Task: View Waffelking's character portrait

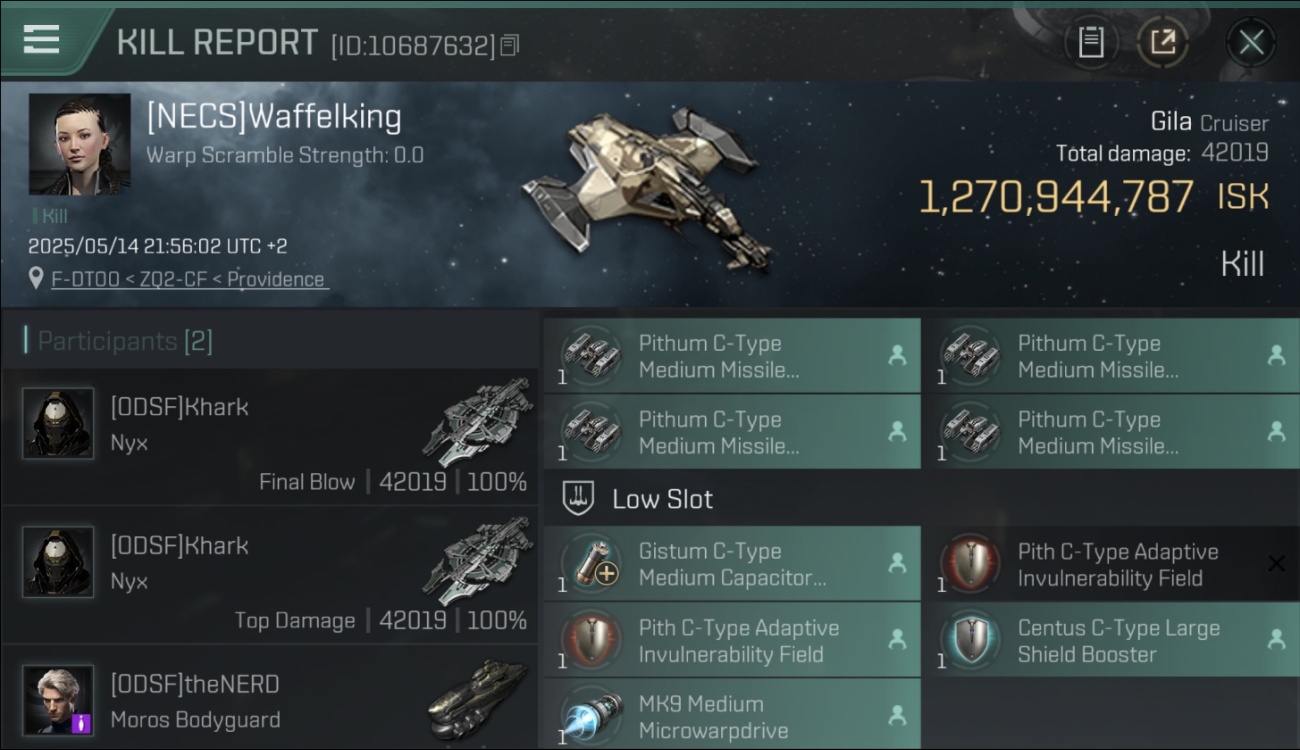Action: click(79, 144)
